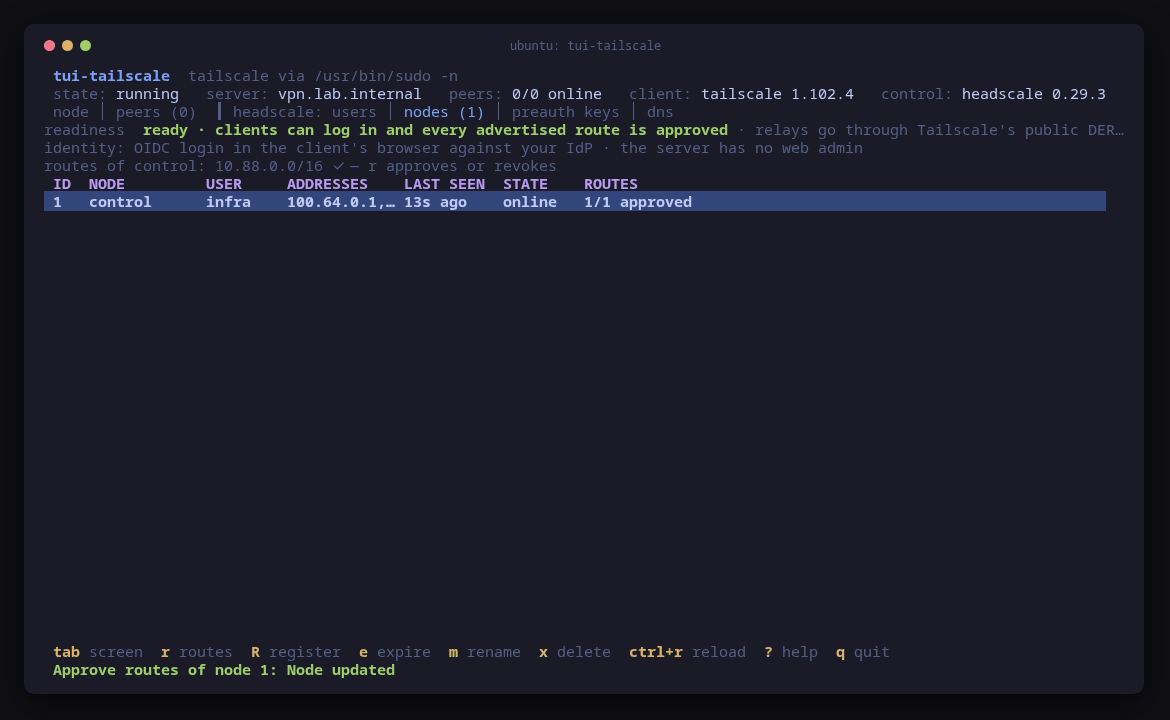1170x720 pixels.
Task: Click the STATE column header
Action: 525,184
